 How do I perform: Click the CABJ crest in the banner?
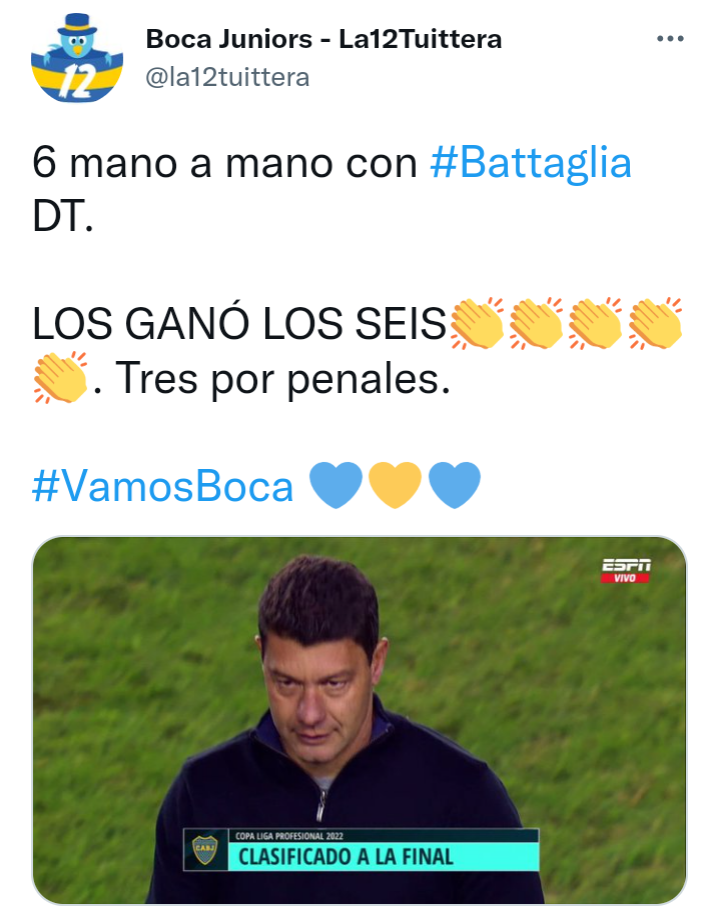click(x=205, y=849)
